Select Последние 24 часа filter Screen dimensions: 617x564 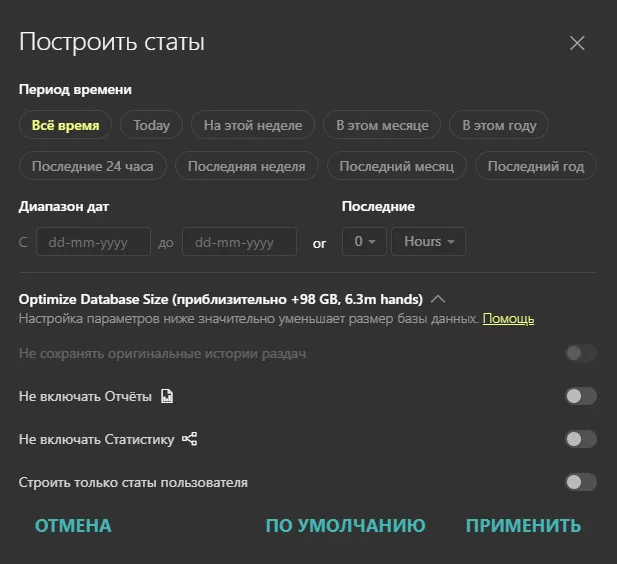pos(93,166)
